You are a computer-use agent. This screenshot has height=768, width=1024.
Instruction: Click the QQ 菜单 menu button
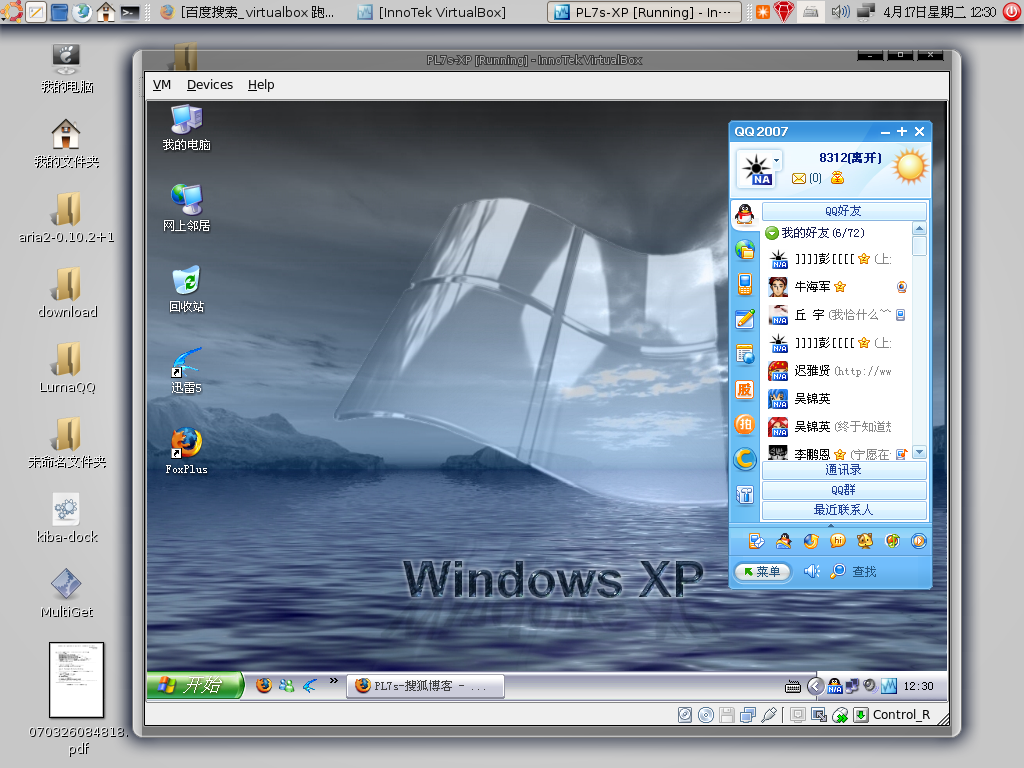click(762, 572)
